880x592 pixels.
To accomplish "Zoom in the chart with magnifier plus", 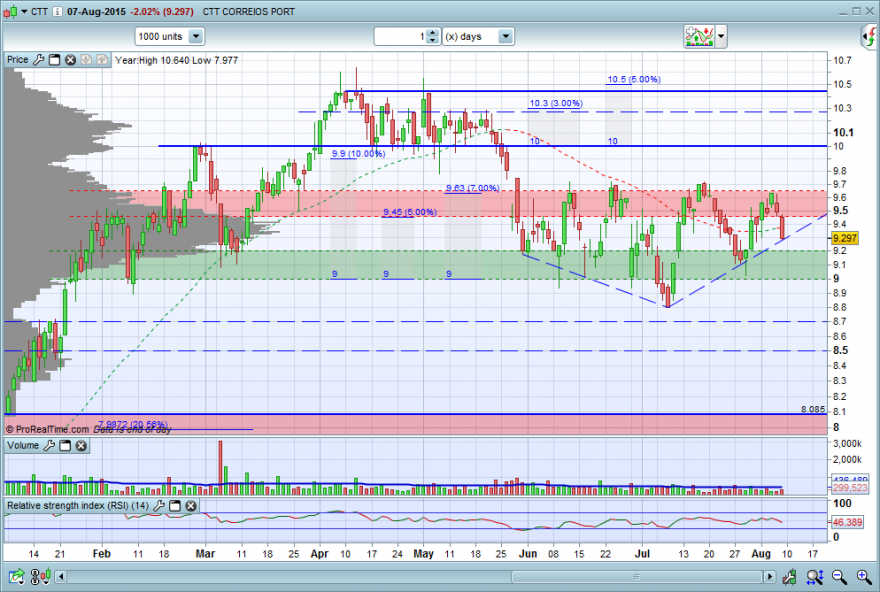I will (x=864, y=576).
